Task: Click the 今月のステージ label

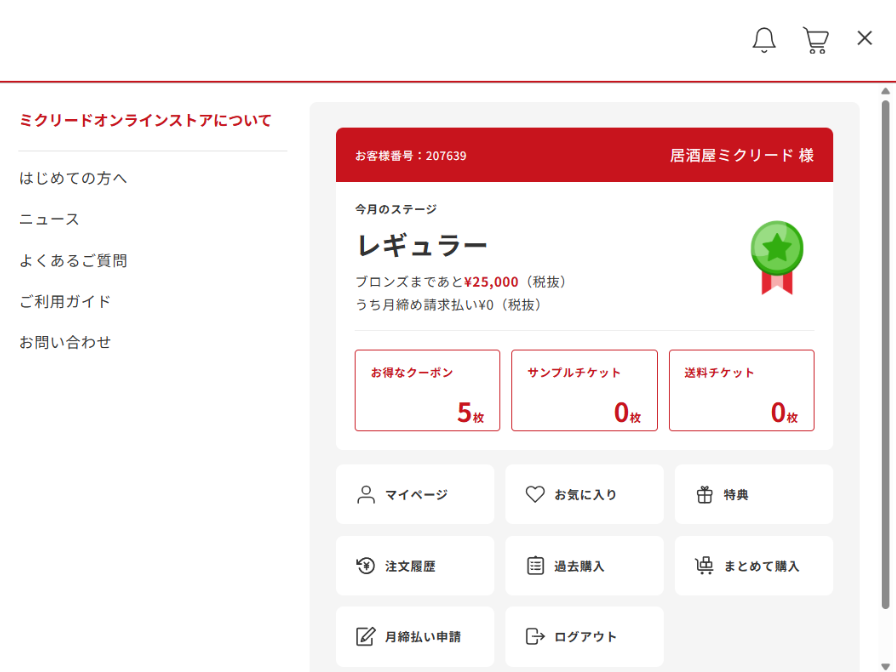Action: pyautogui.click(x=395, y=209)
